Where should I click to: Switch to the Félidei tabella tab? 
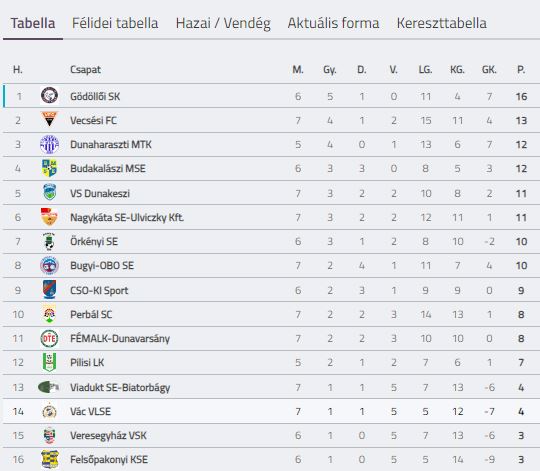pos(115,23)
